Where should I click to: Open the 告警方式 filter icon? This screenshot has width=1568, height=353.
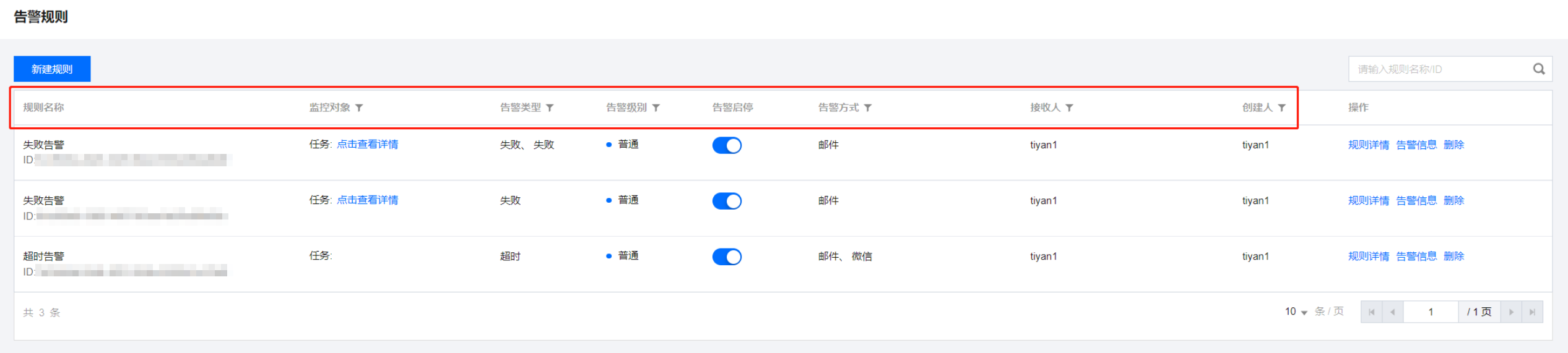(x=868, y=108)
